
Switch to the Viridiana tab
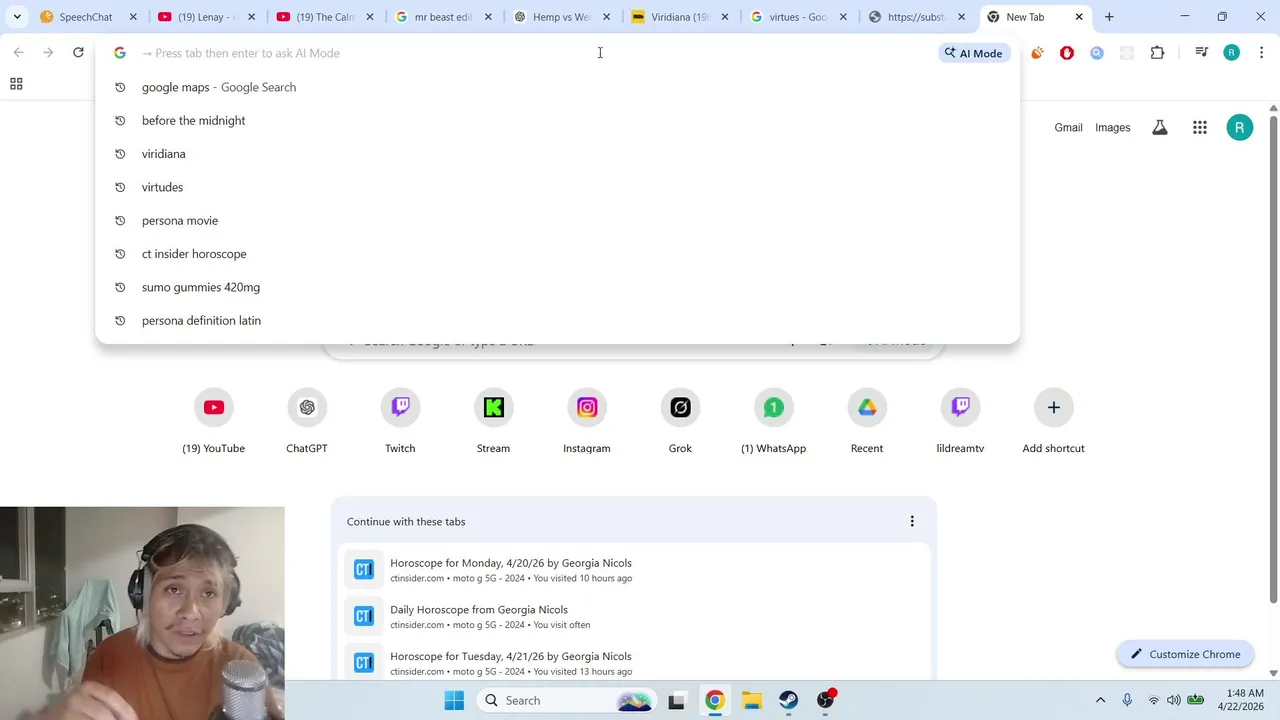680,17
